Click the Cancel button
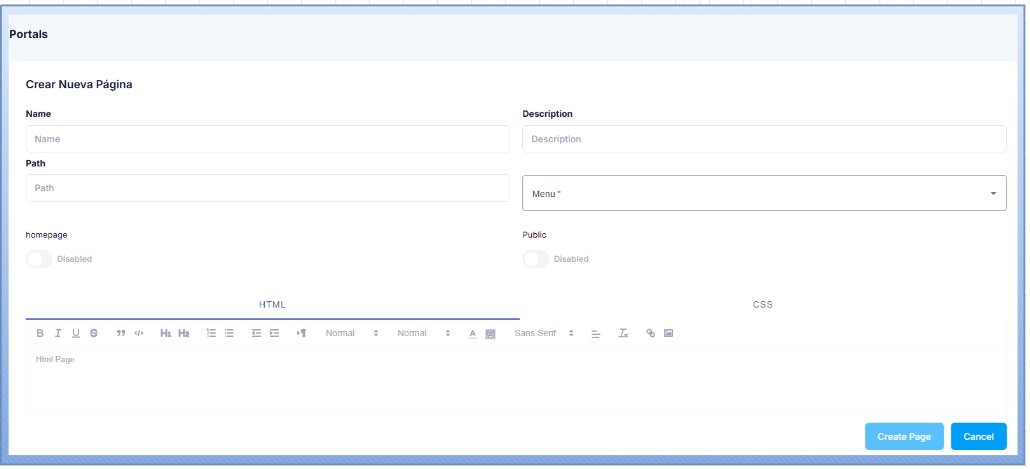This screenshot has width=1030, height=469. pos(978,437)
